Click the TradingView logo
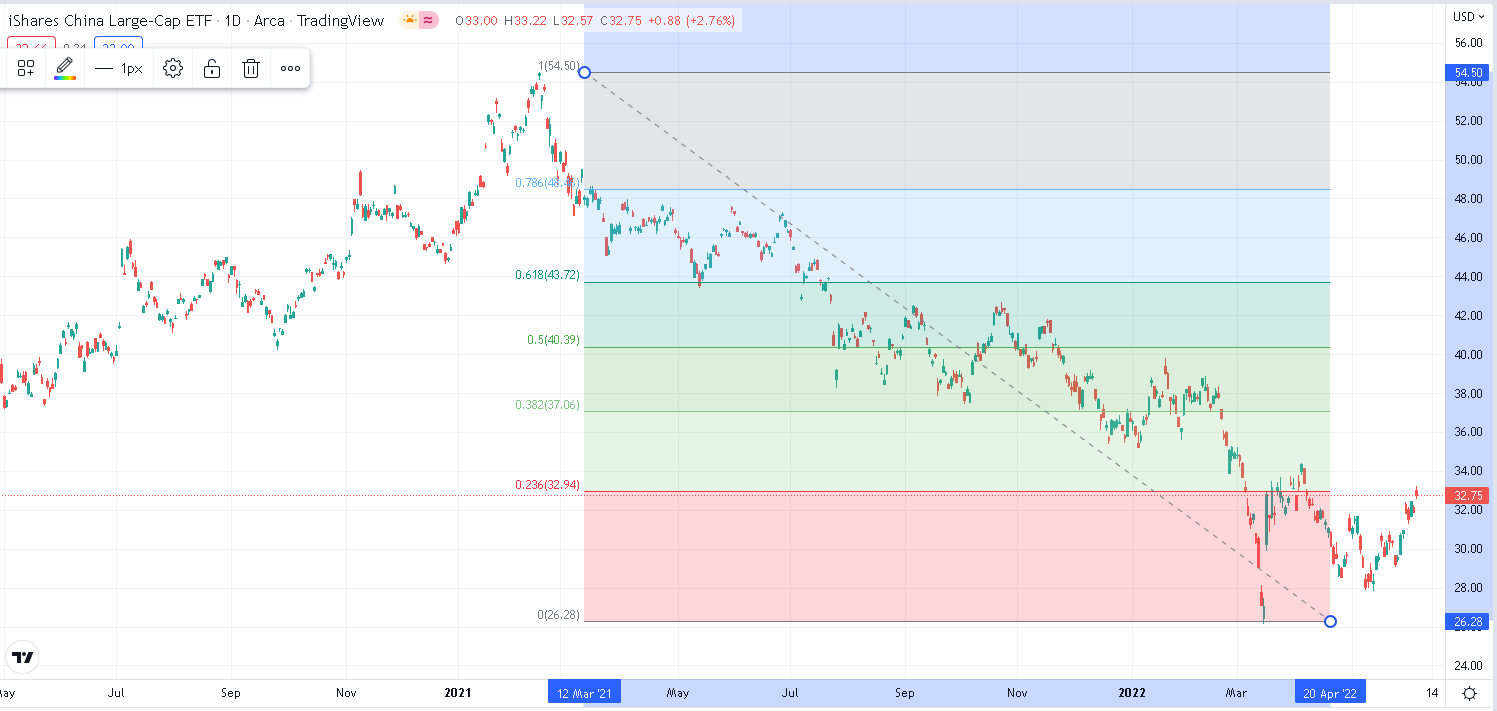Image resolution: width=1497 pixels, height=711 pixels. tap(23, 657)
